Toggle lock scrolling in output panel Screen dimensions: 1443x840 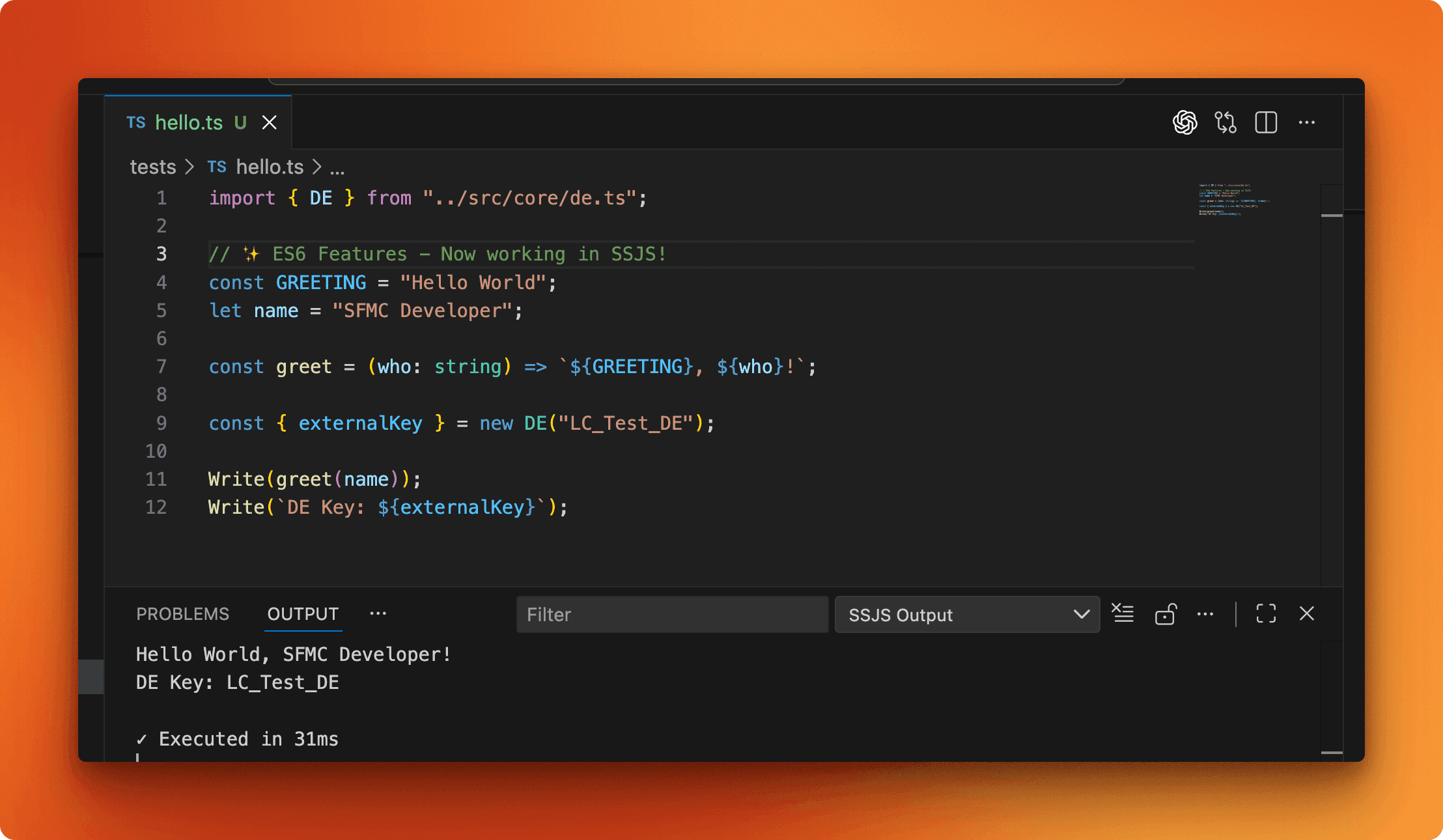(x=1166, y=615)
